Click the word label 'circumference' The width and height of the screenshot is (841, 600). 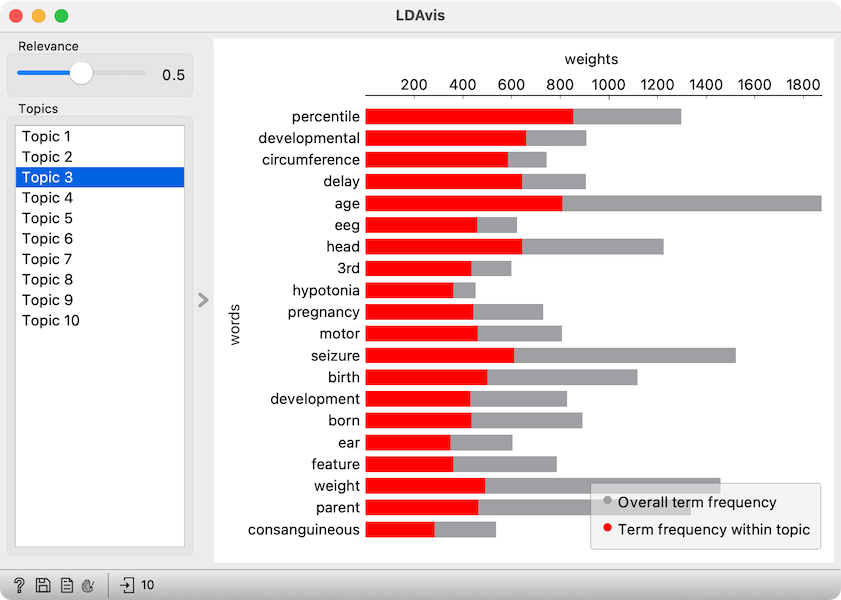[x=311, y=160]
